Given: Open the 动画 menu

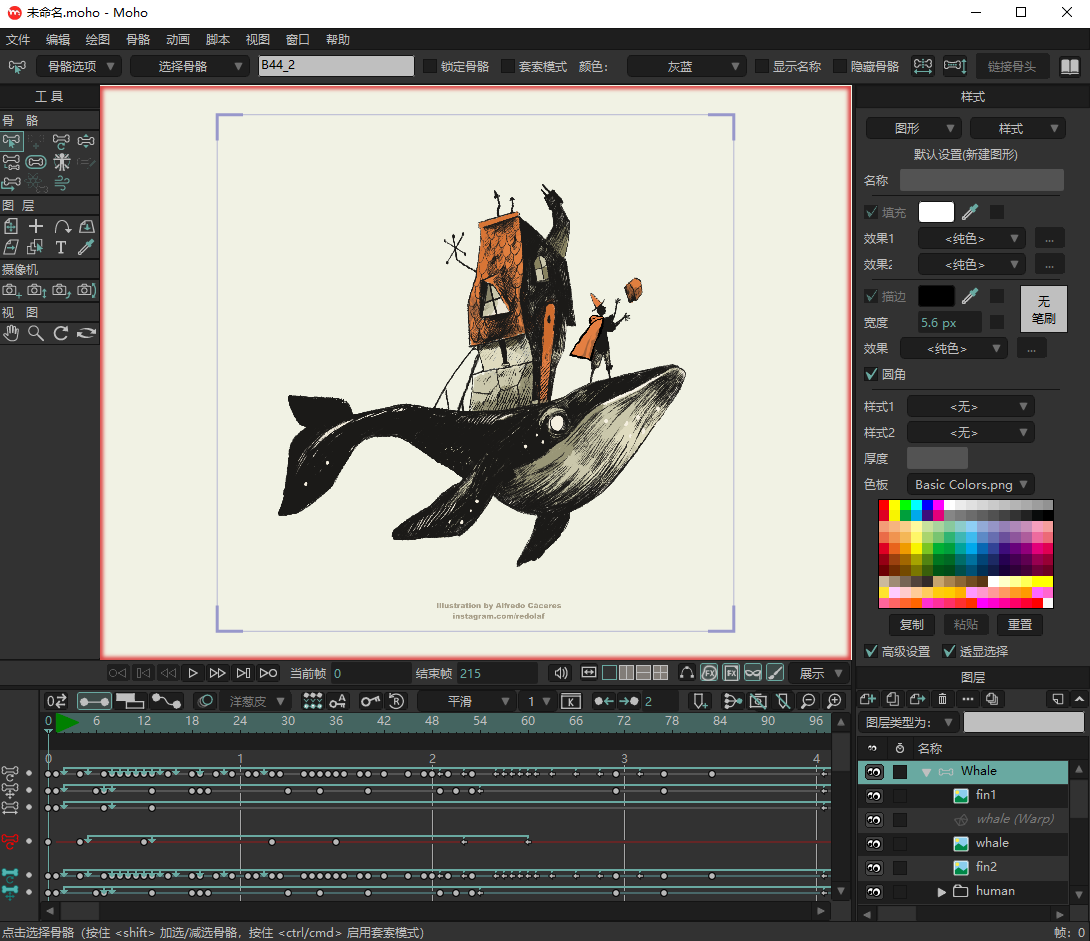Looking at the screenshot, I should tap(177, 40).
